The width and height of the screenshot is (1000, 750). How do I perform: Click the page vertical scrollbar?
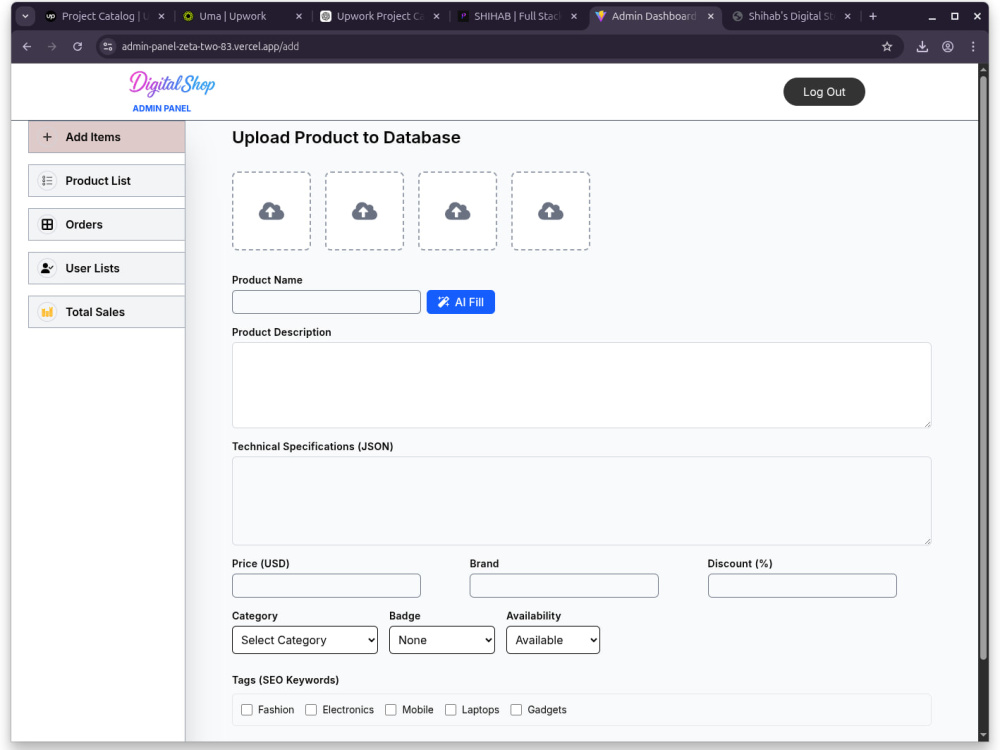tap(983, 367)
